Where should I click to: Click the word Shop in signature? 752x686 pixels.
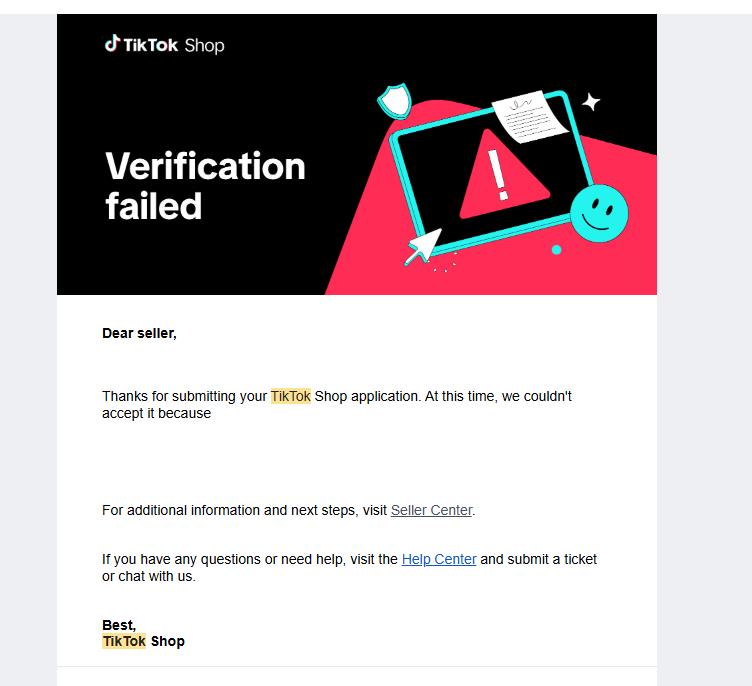click(167, 641)
